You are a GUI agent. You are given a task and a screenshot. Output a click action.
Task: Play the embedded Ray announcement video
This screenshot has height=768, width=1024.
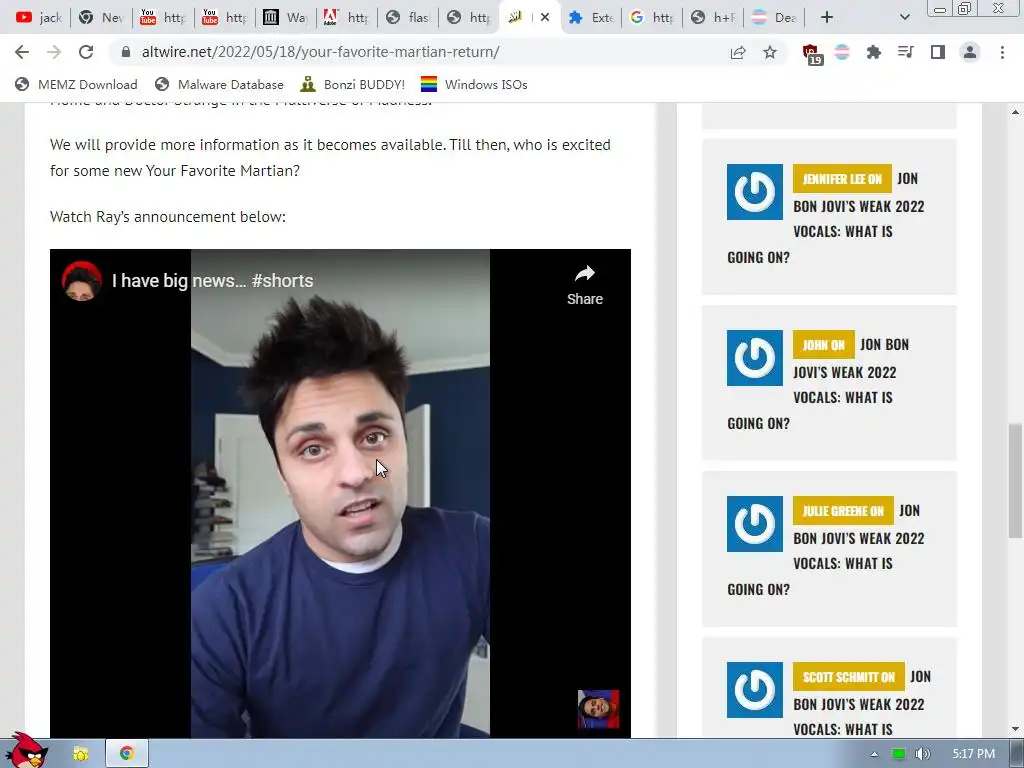tap(340, 494)
